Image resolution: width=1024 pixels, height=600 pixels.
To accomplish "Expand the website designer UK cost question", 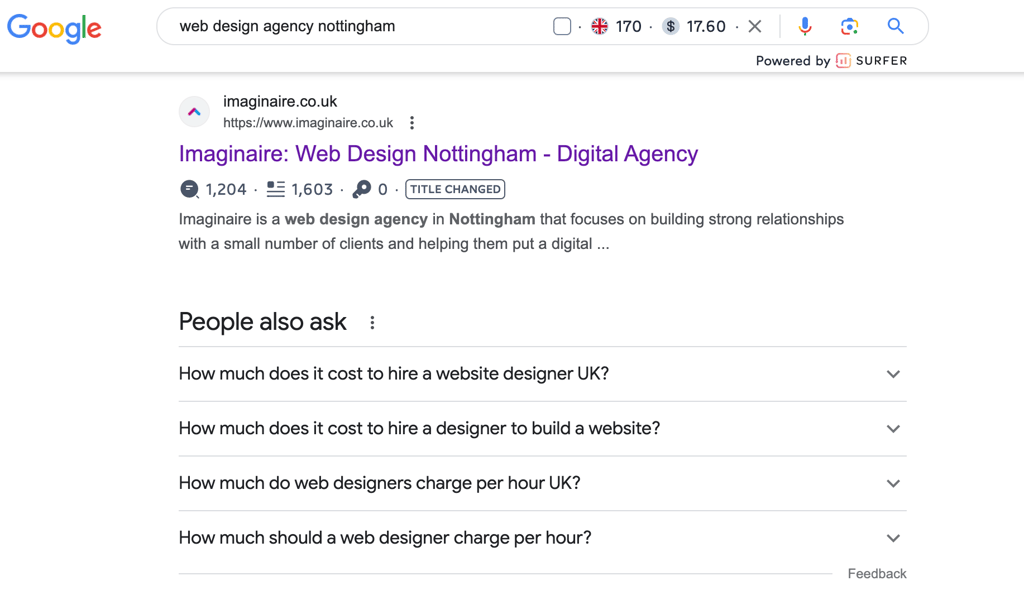I will point(543,374).
